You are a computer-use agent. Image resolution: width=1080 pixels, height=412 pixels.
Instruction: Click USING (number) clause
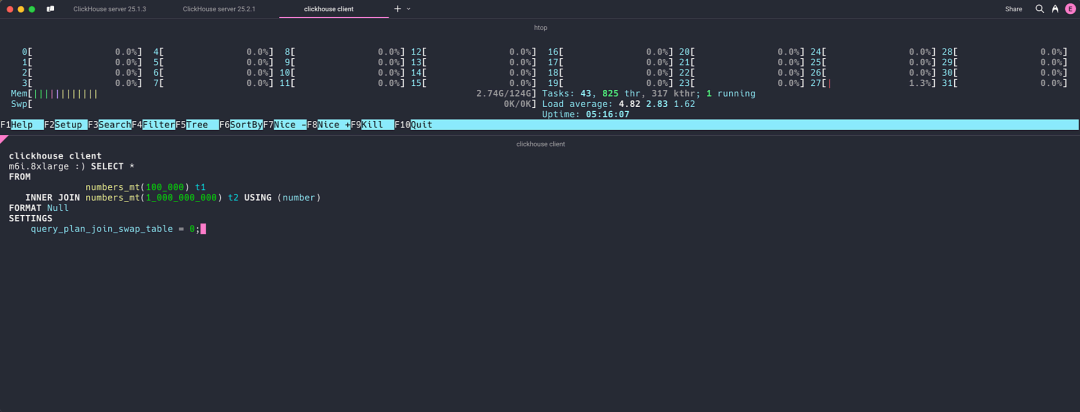pyautogui.click(x=282, y=198)
